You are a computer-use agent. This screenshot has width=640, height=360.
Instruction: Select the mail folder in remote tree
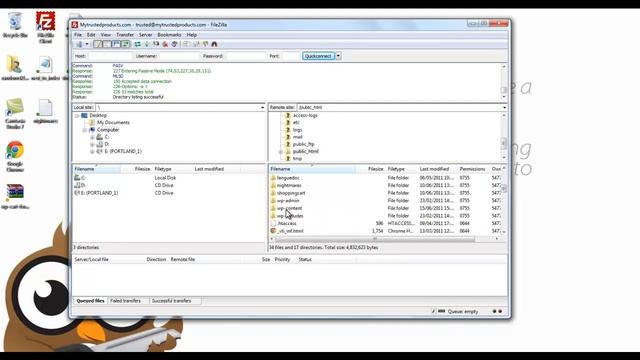pos(298,137)
